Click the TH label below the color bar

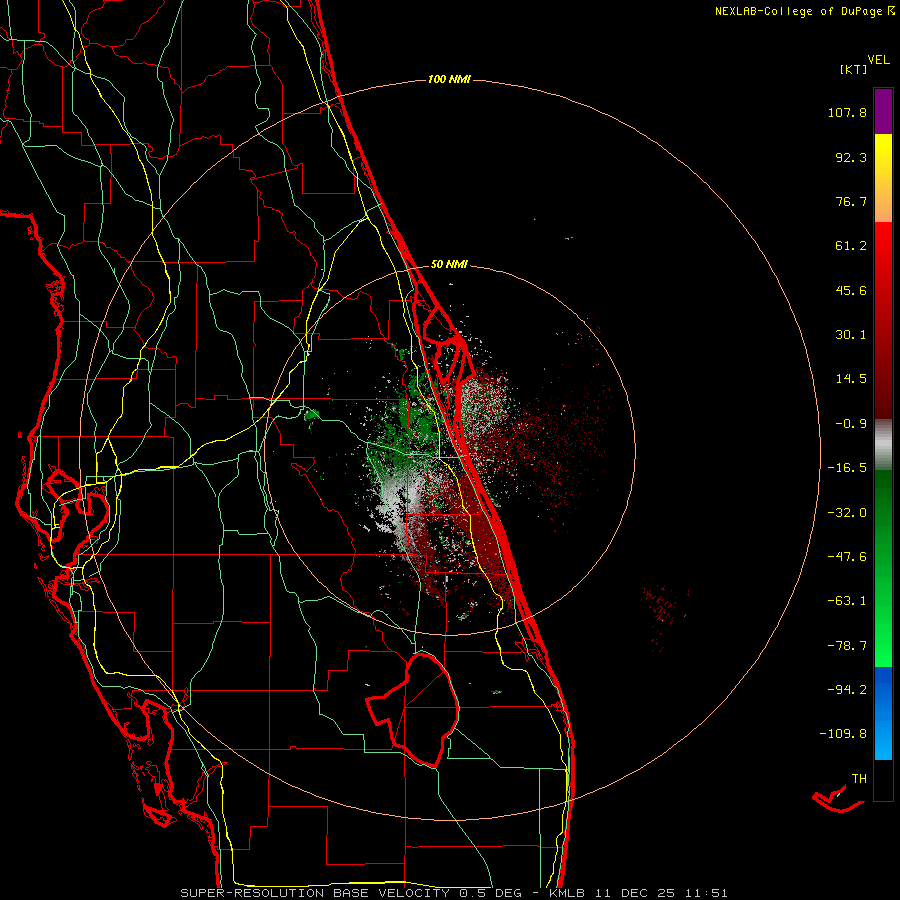coord(859,779)
